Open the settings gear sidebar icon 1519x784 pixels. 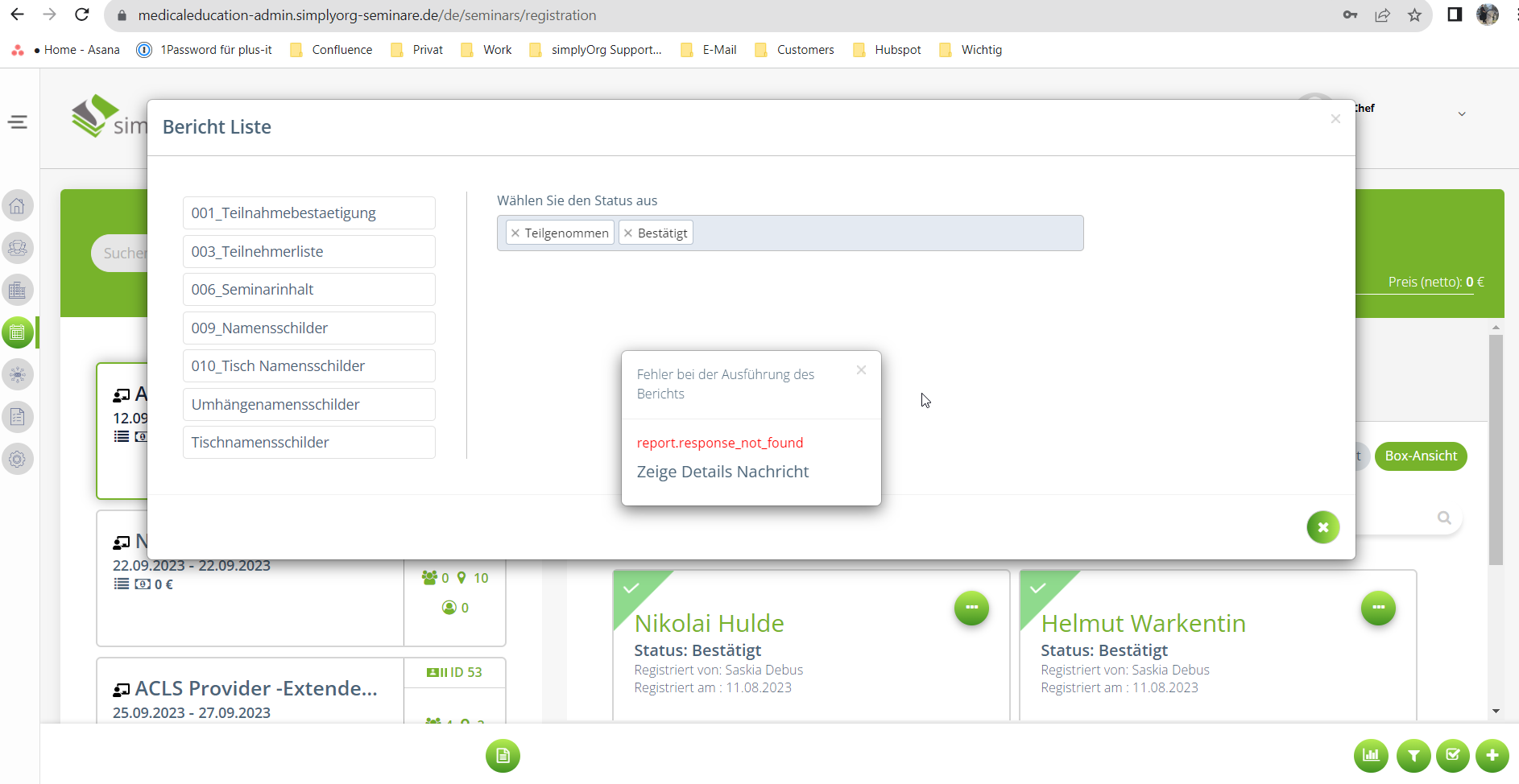18,460
